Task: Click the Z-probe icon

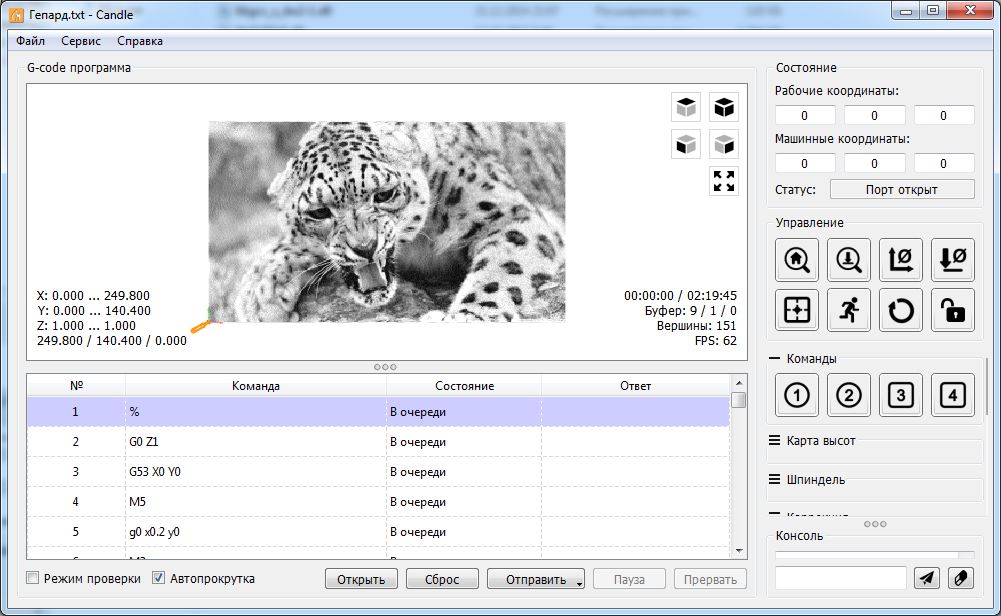Action: coord(849,260)
